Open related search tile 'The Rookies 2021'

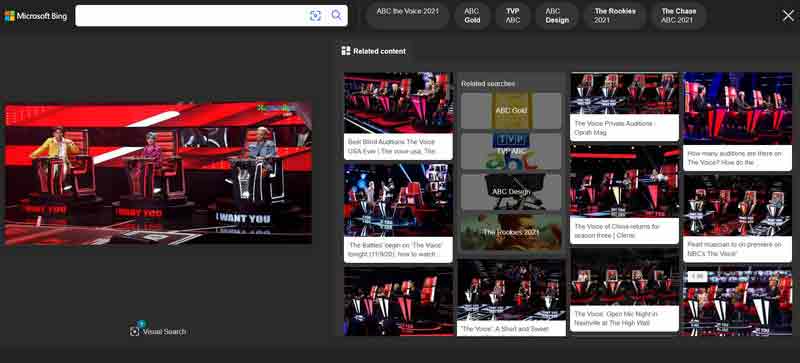click(511, 233)
